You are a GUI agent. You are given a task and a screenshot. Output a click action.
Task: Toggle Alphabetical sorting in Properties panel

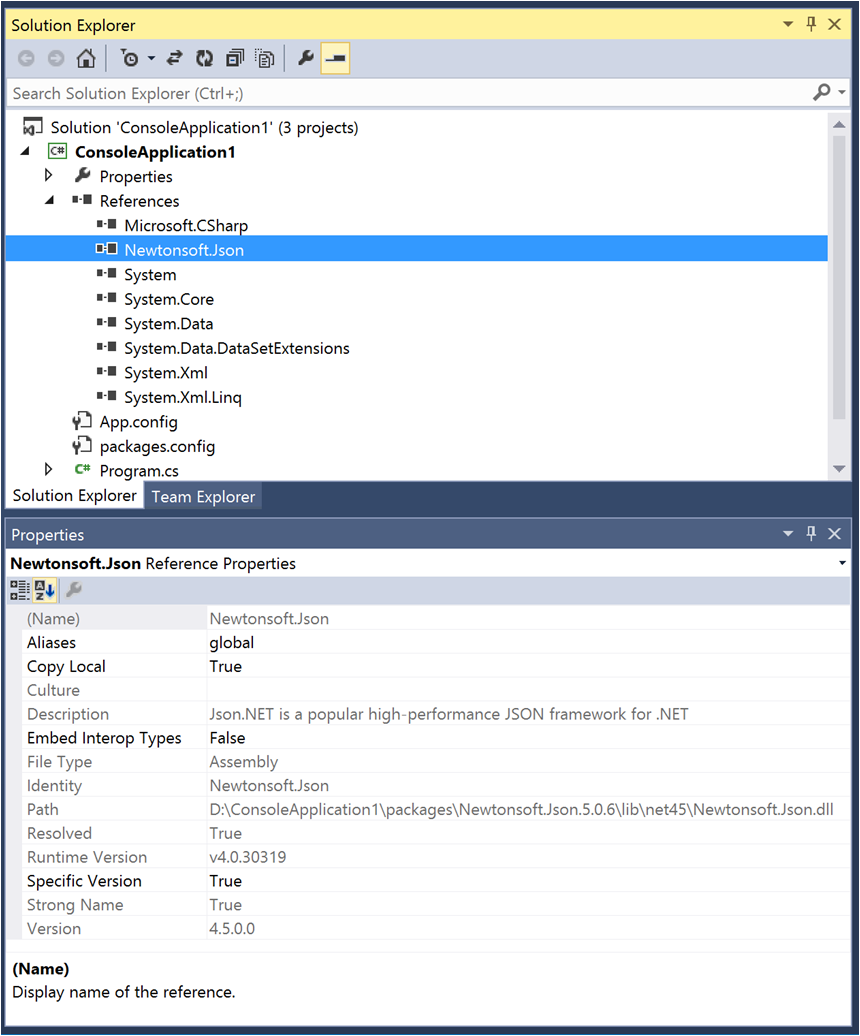pos(45,590)
